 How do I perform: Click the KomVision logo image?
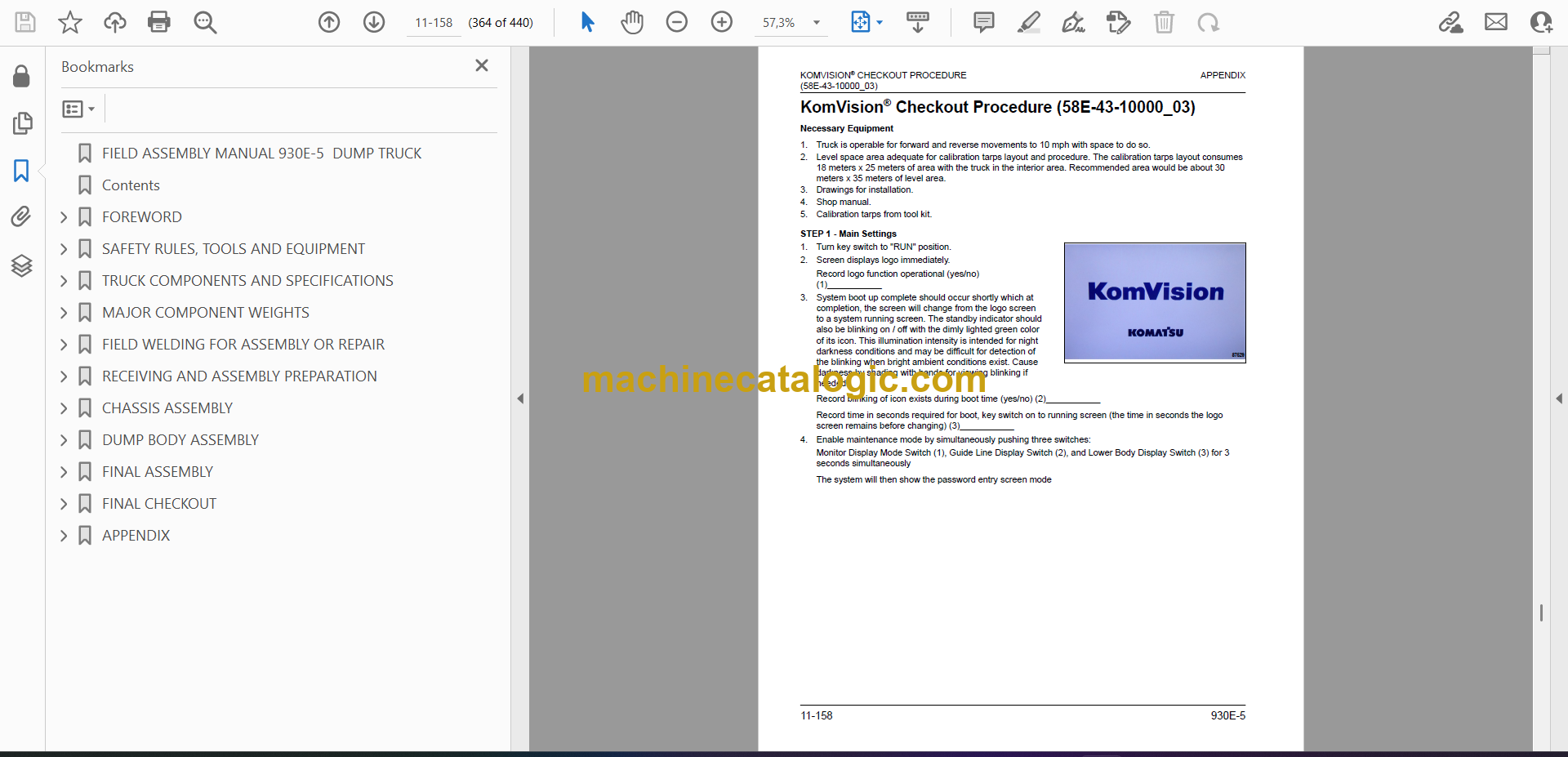1155,302
